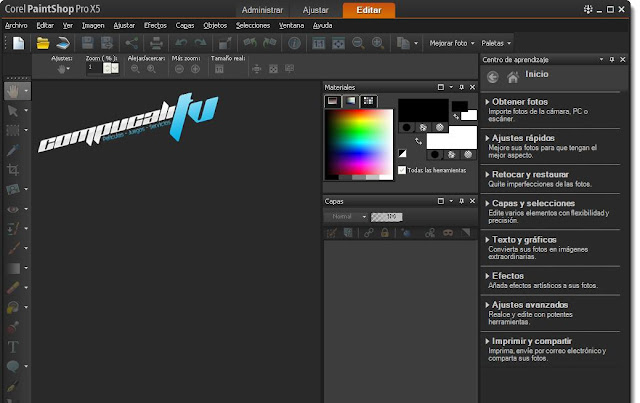Expand the Obtener fotos section
The width and height of the screenshot is (640, 403).
pyautogui.click(x=487, y=102)
